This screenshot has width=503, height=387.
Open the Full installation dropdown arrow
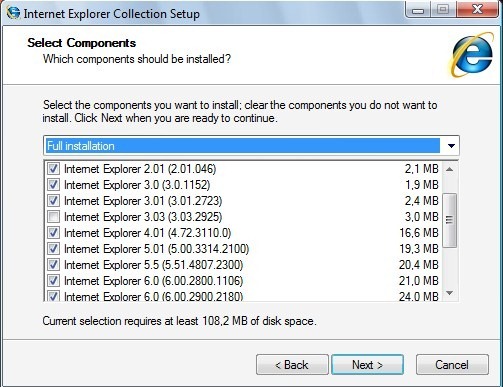[451, 146]
